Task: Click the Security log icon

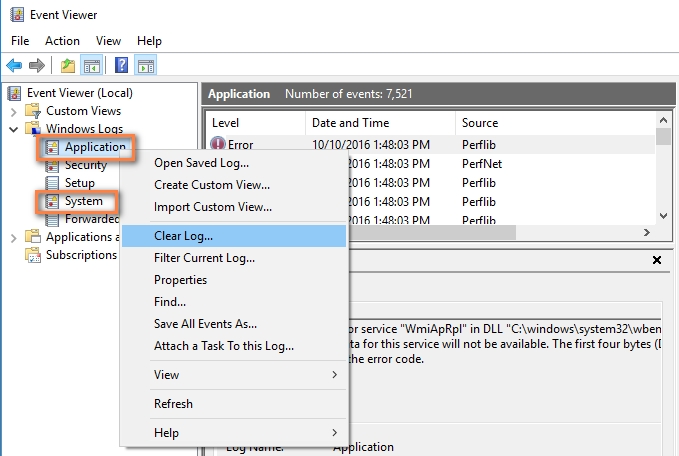Action: (52, 165)
